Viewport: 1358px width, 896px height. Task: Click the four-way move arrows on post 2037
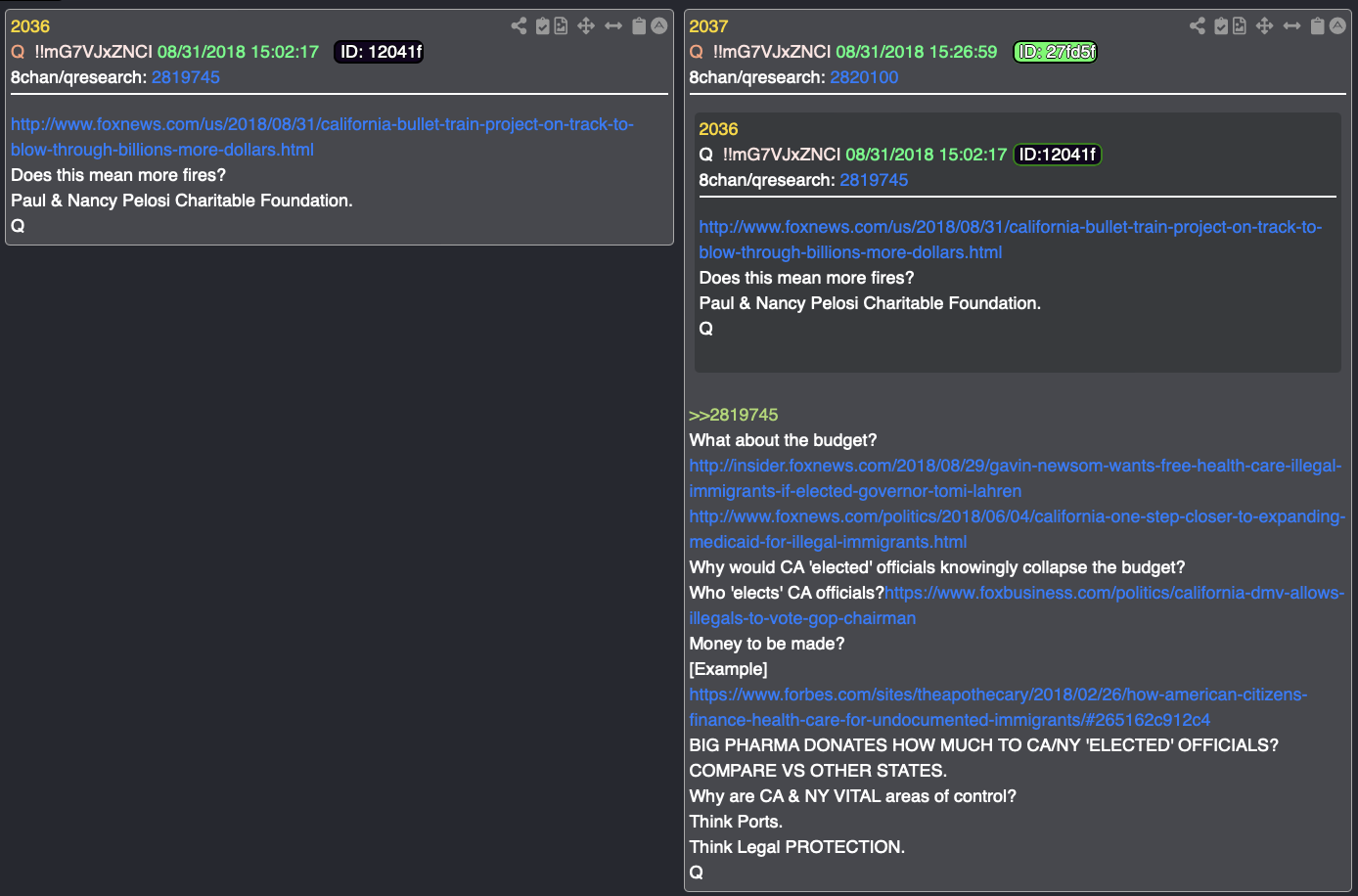tap(1265, 26)
